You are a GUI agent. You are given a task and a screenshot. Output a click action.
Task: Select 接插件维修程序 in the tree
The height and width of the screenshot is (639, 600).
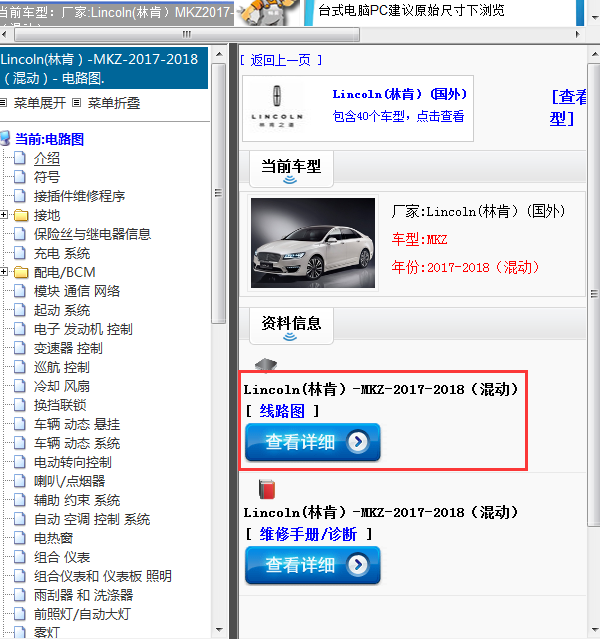coord(79,196)
